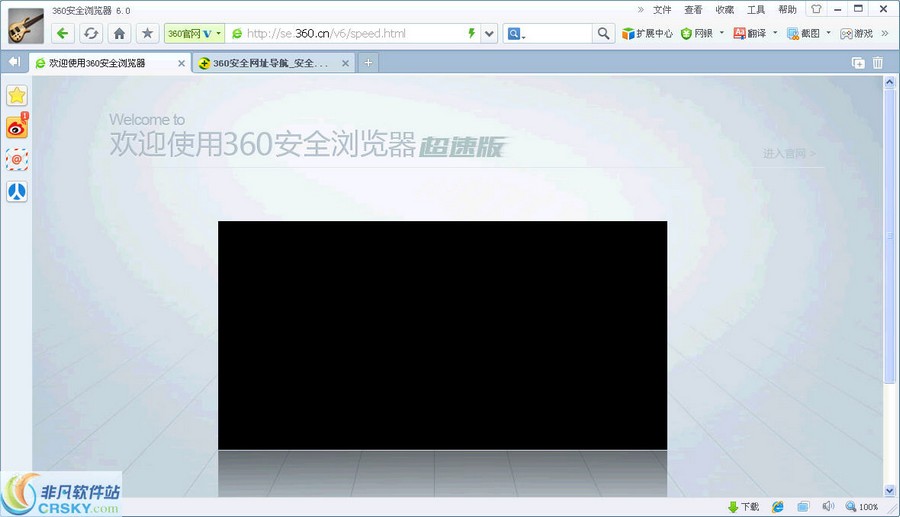Open the 收藏 menu
900x517 pixels.
pos(724,10)
